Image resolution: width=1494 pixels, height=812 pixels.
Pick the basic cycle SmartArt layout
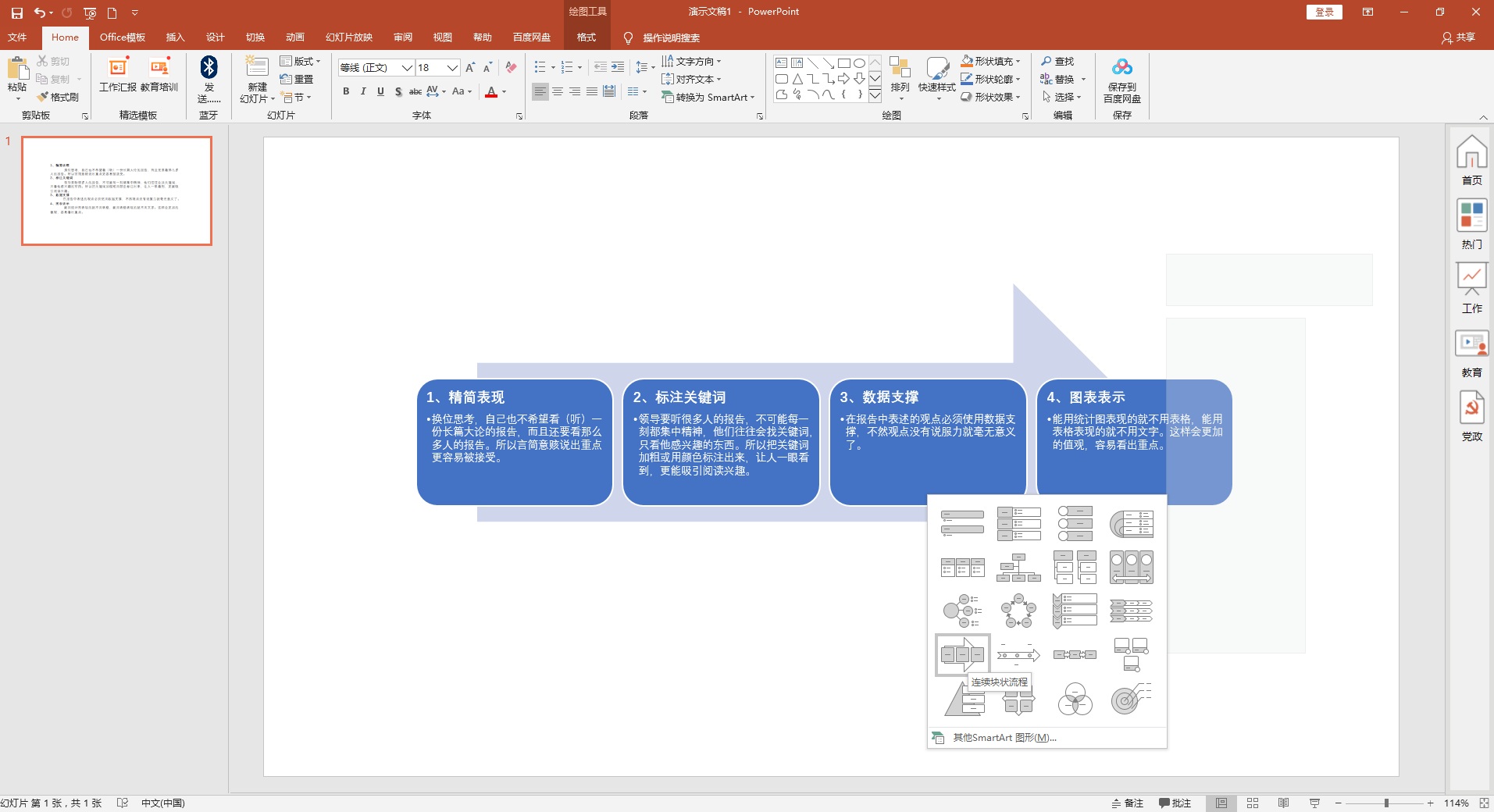click(1018, 611)
